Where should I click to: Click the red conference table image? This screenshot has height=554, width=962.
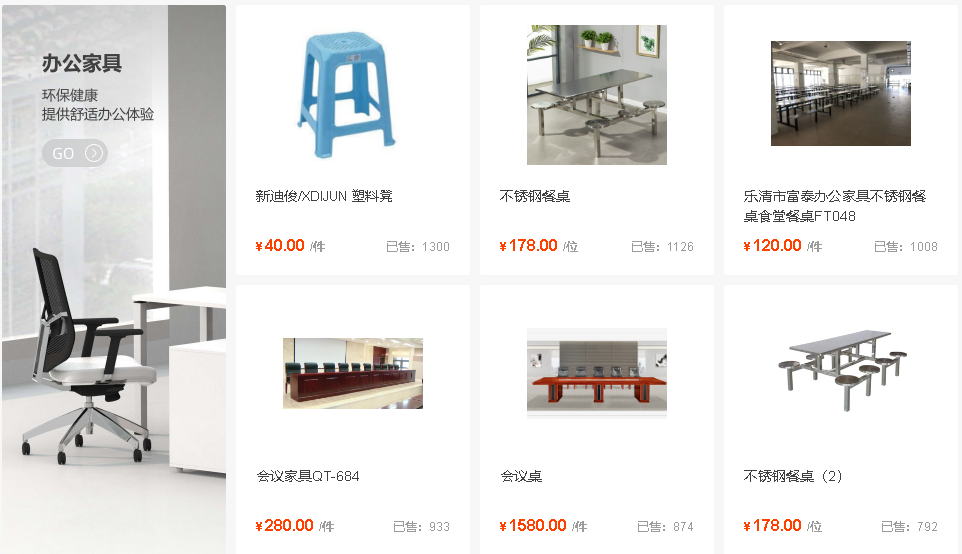pos(596,373)
